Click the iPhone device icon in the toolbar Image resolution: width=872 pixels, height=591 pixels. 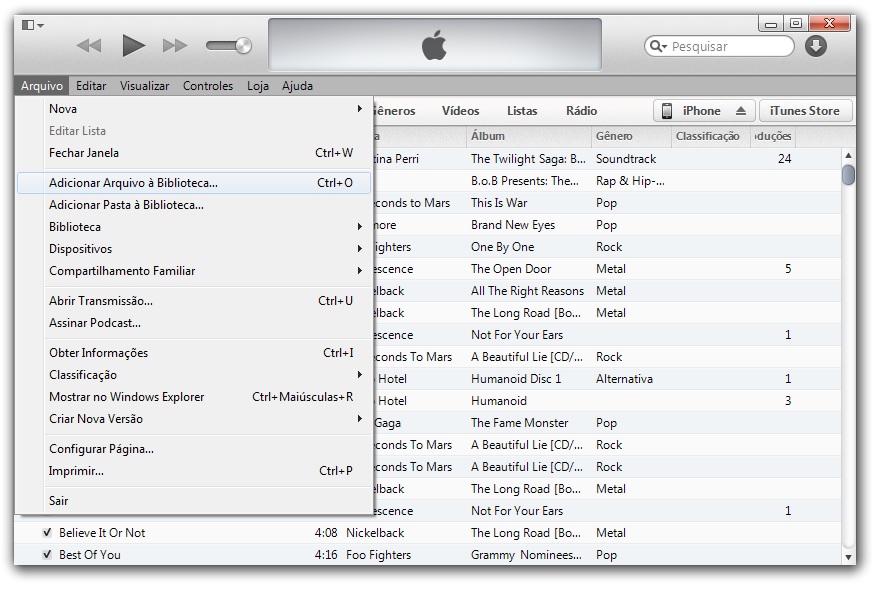[x=664, y=110]
